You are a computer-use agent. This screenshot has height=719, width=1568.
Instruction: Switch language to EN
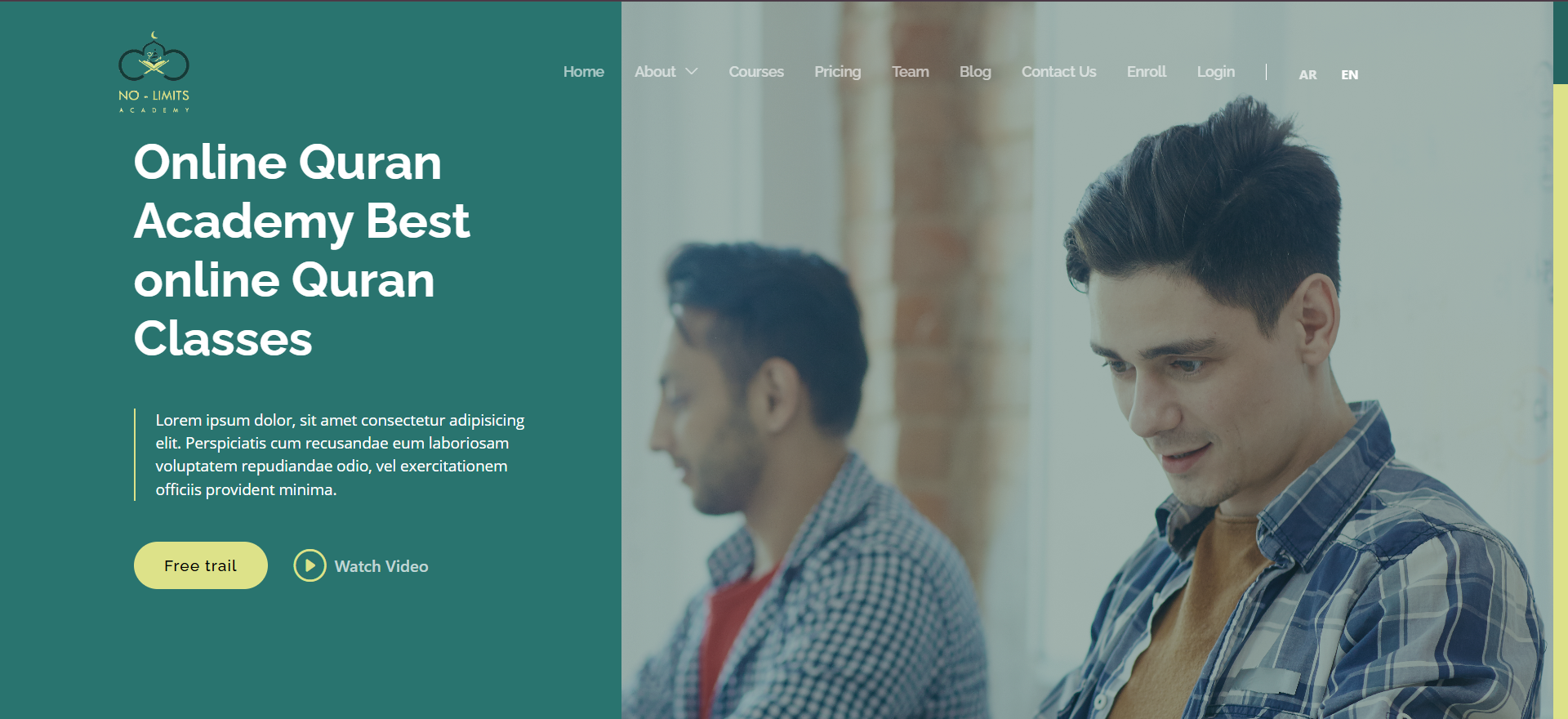pos(1349,74)
